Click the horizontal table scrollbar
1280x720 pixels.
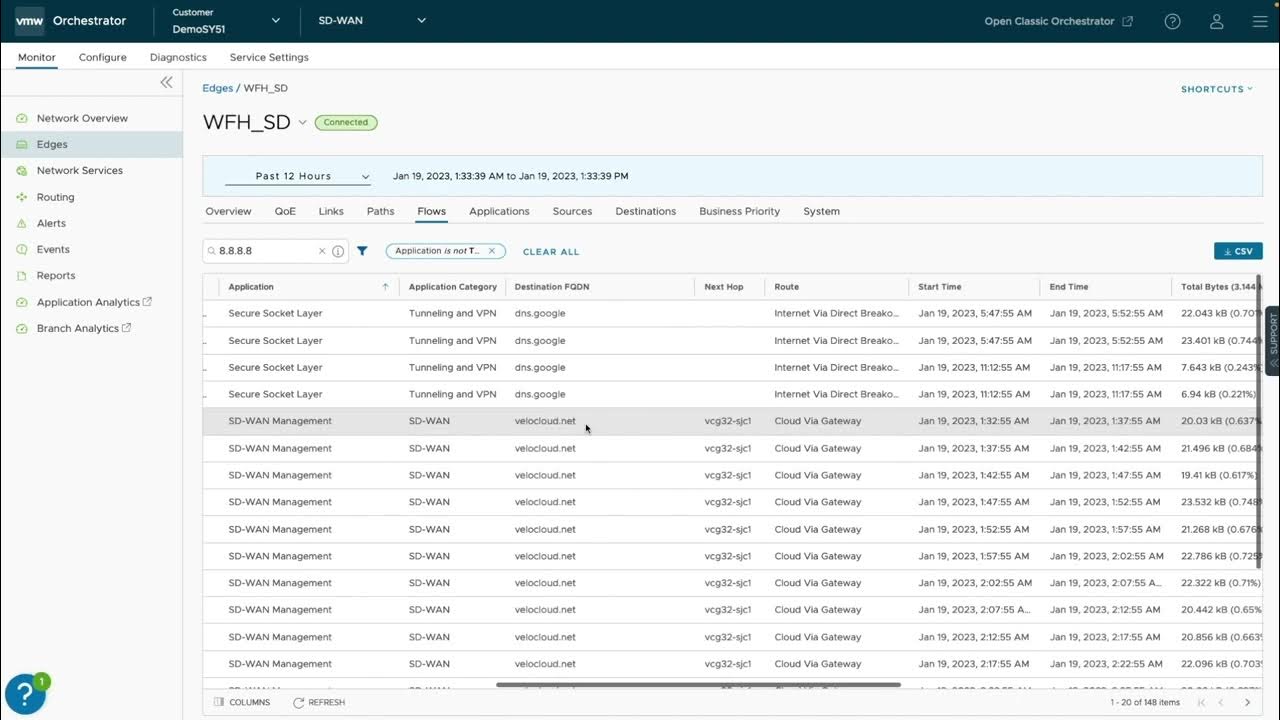(x=698, y=685)
